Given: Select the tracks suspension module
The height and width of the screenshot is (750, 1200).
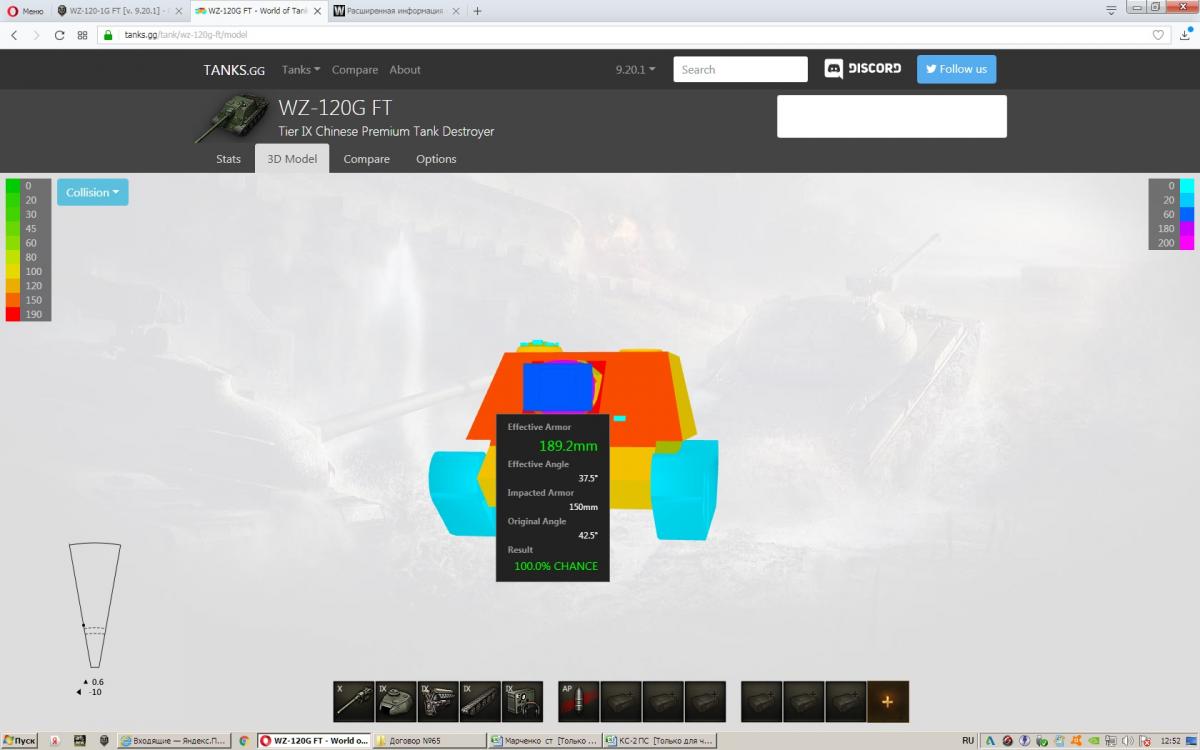Looking at the screenshot, I should [x=479, y=701].
